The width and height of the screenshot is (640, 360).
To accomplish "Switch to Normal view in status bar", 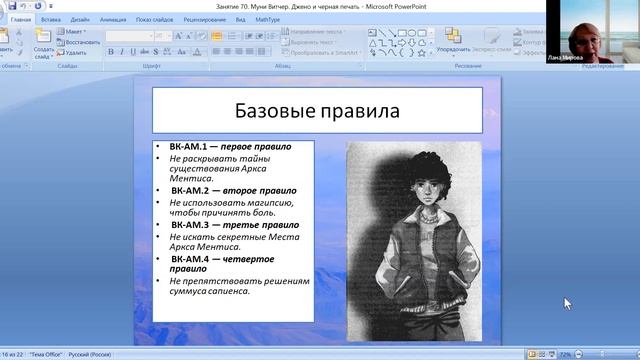I will (x=532, y=354).
